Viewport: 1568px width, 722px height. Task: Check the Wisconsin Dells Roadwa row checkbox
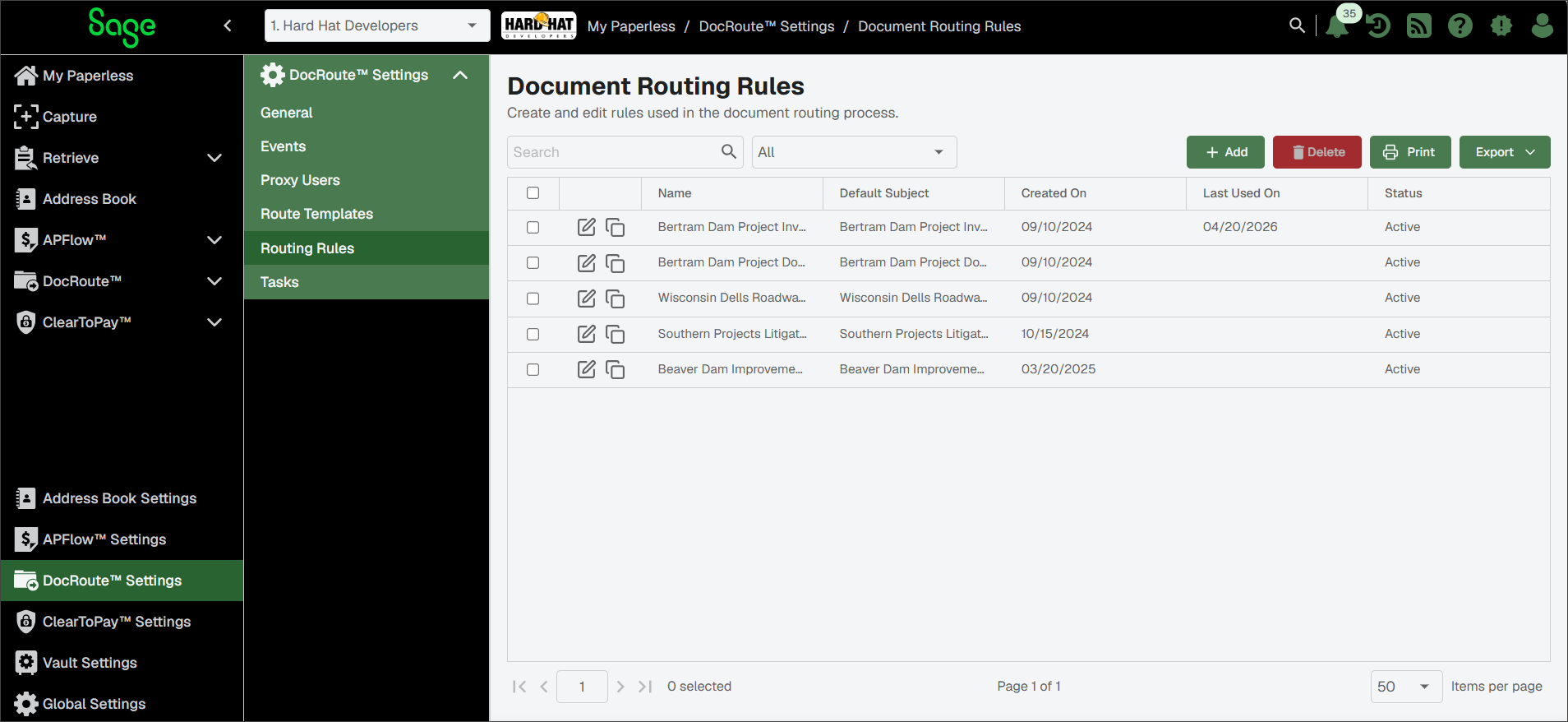(533, 298)
